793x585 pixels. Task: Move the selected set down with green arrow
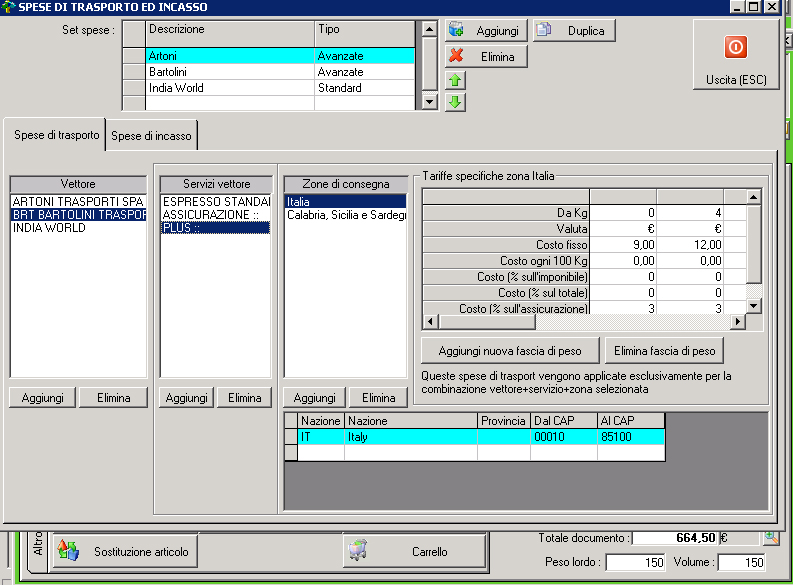tap(456, 102)
